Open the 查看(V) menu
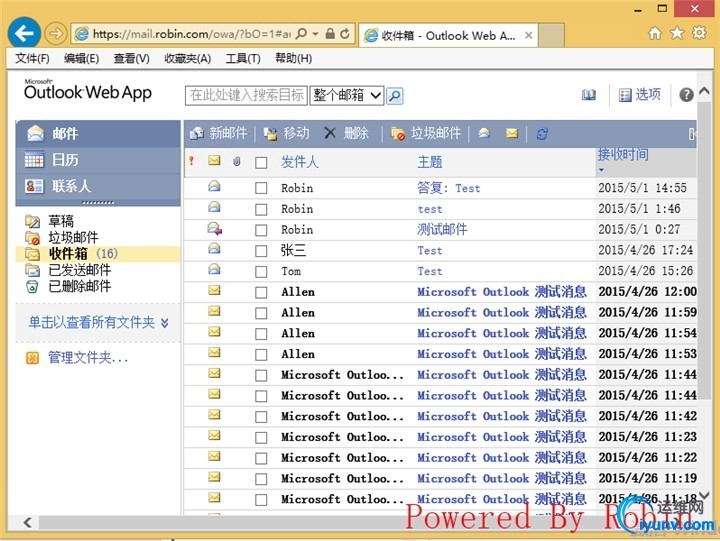Viewport: 720px width, 541px height. pyautogui.click(x=131, y=58)
